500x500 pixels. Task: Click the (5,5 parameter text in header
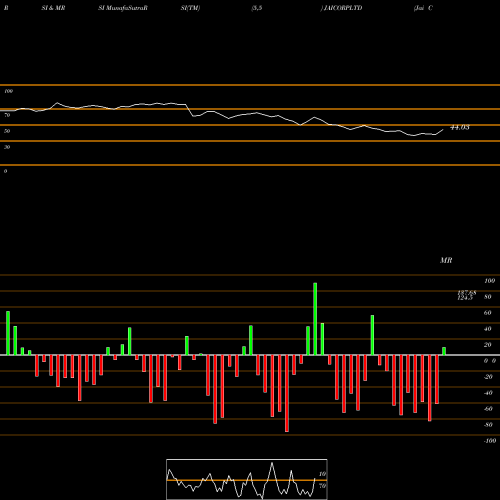(x=257, y=8)
